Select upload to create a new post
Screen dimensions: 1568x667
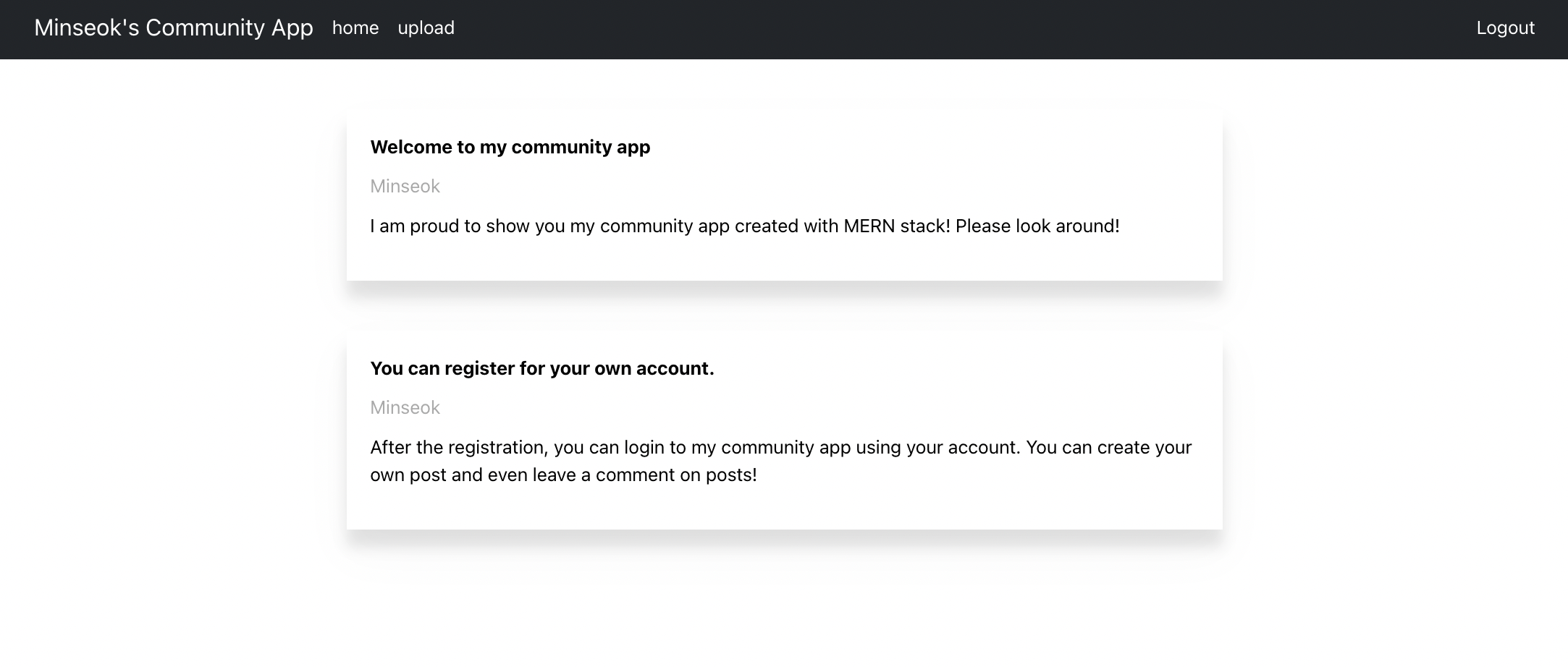coord(426,27)
